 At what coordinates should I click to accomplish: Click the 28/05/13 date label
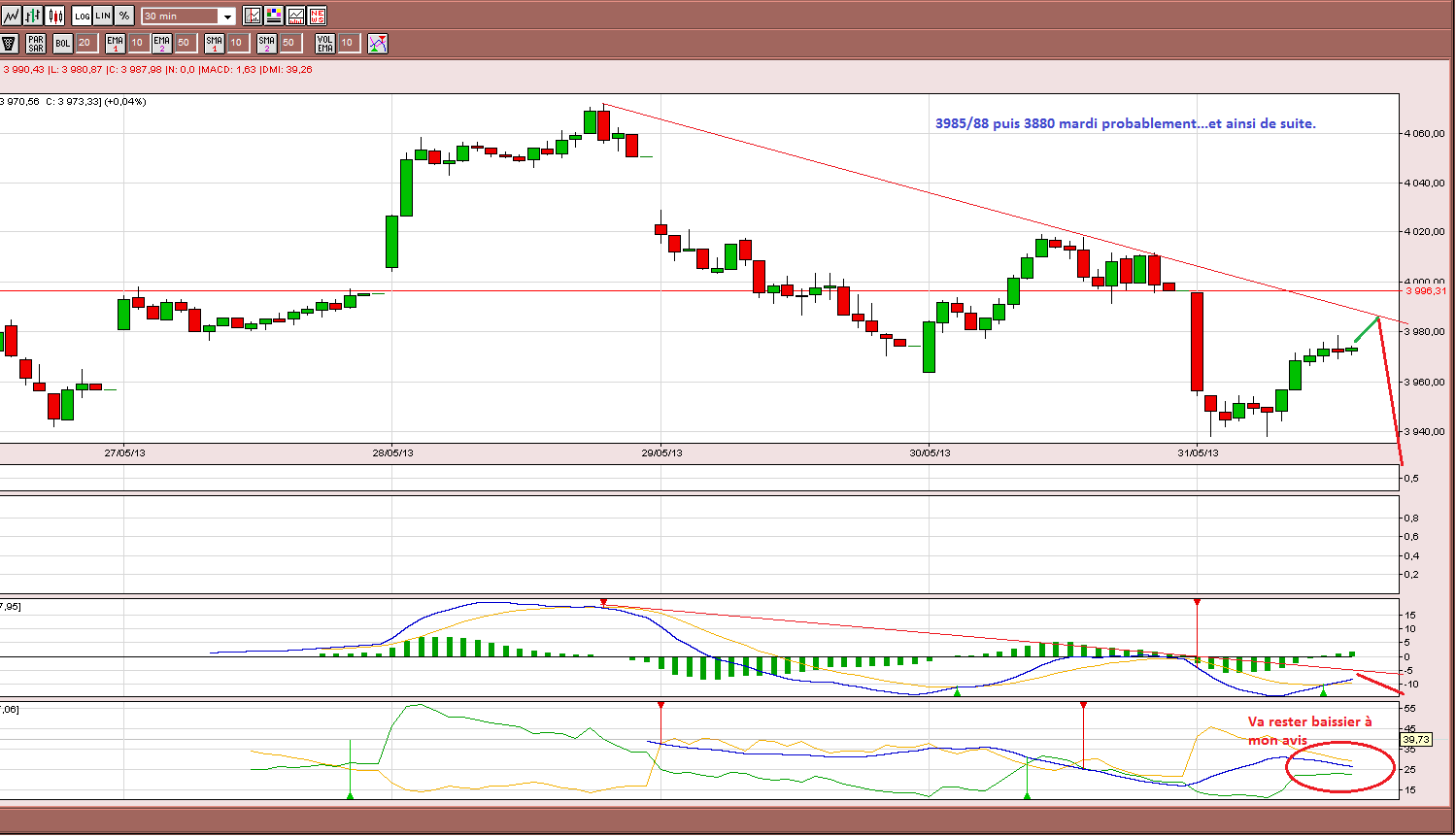392,452
